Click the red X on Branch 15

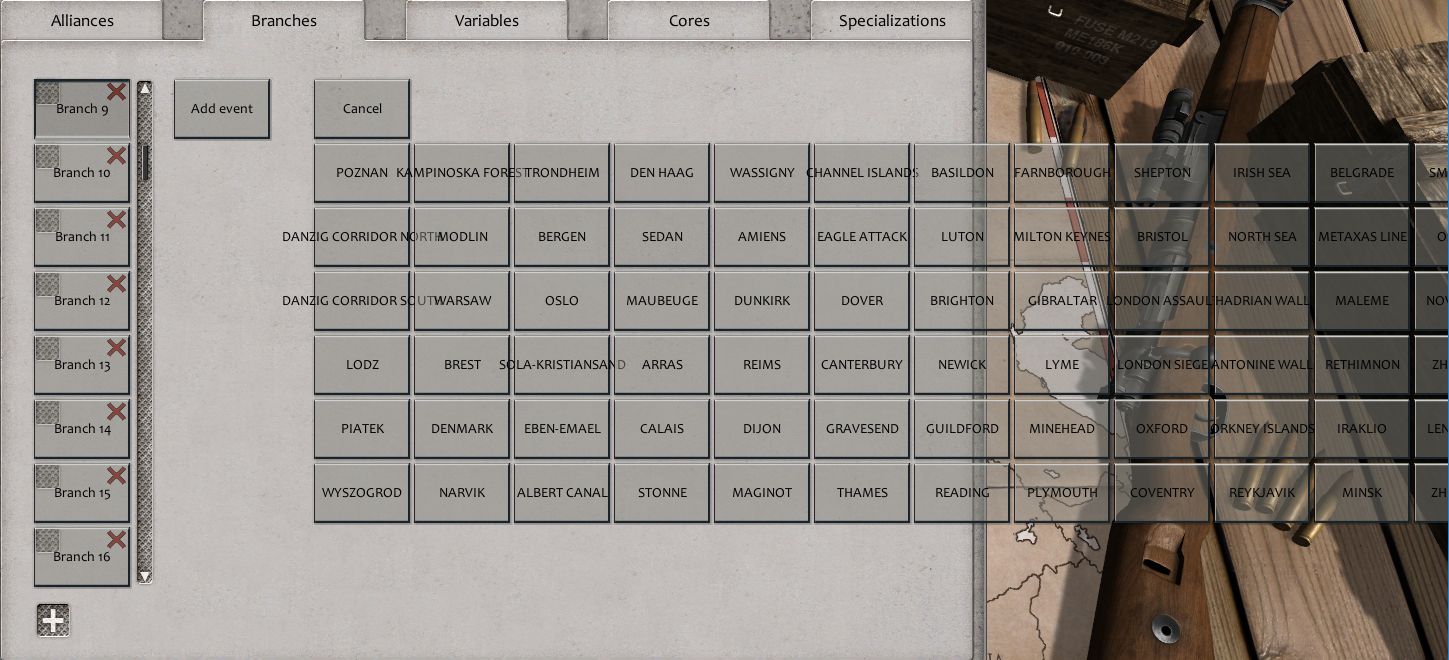pyautogui.click(x=117, y=476)
